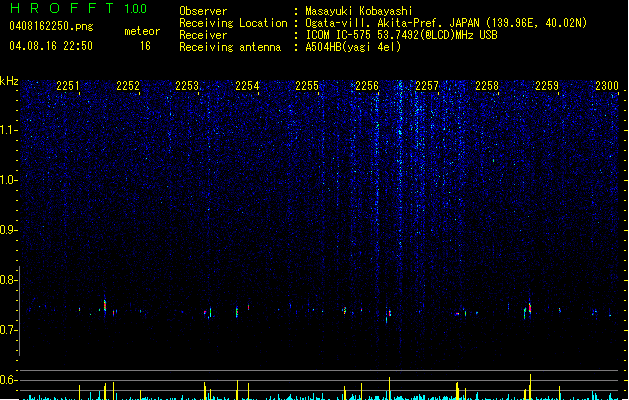
Task: Click the HROFFT 1.0.0 title text
Action: tap(79, 8)
